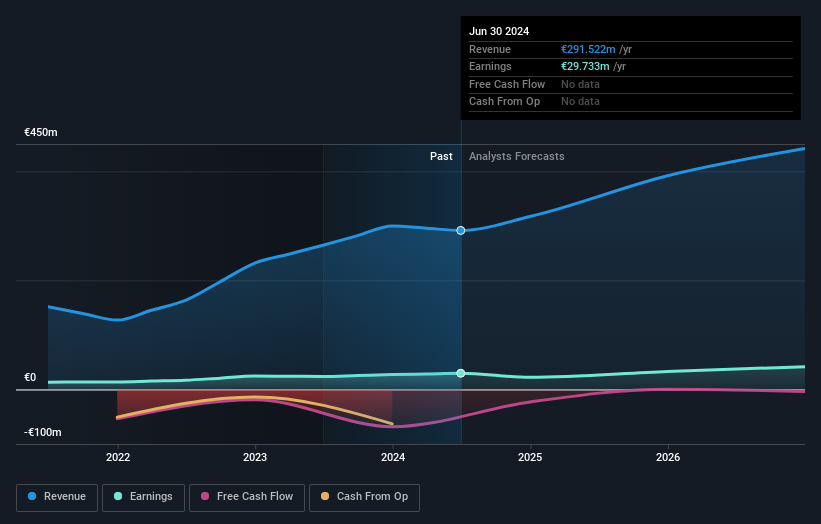Click 'No data' beside Free Cash Flow in tooltip
This screenshot has height=524, width=821.
point(580,84)
